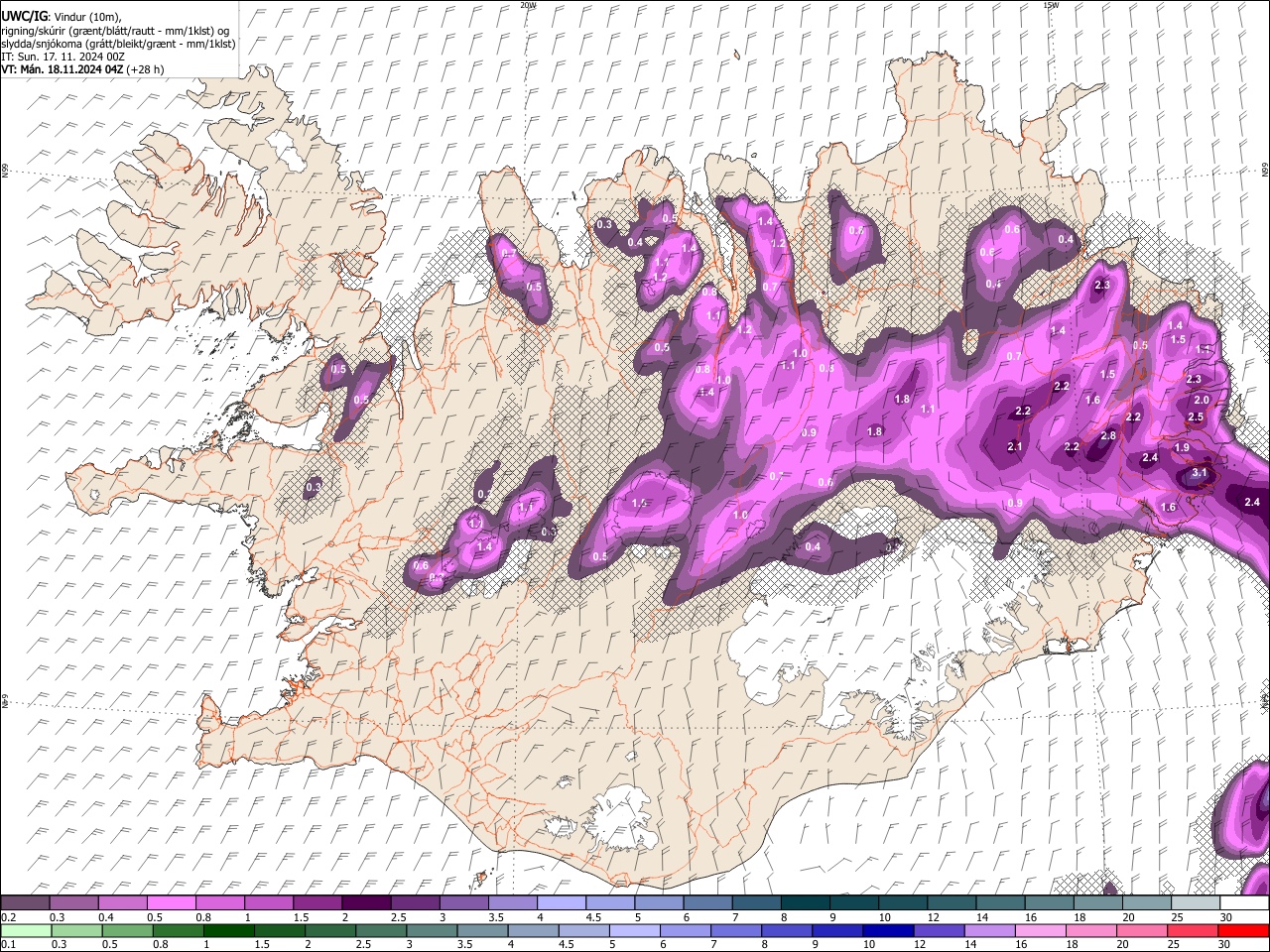The image size is (1270, 952).
Task: Click the '15W' longitude label
Action: point(1051,5)
